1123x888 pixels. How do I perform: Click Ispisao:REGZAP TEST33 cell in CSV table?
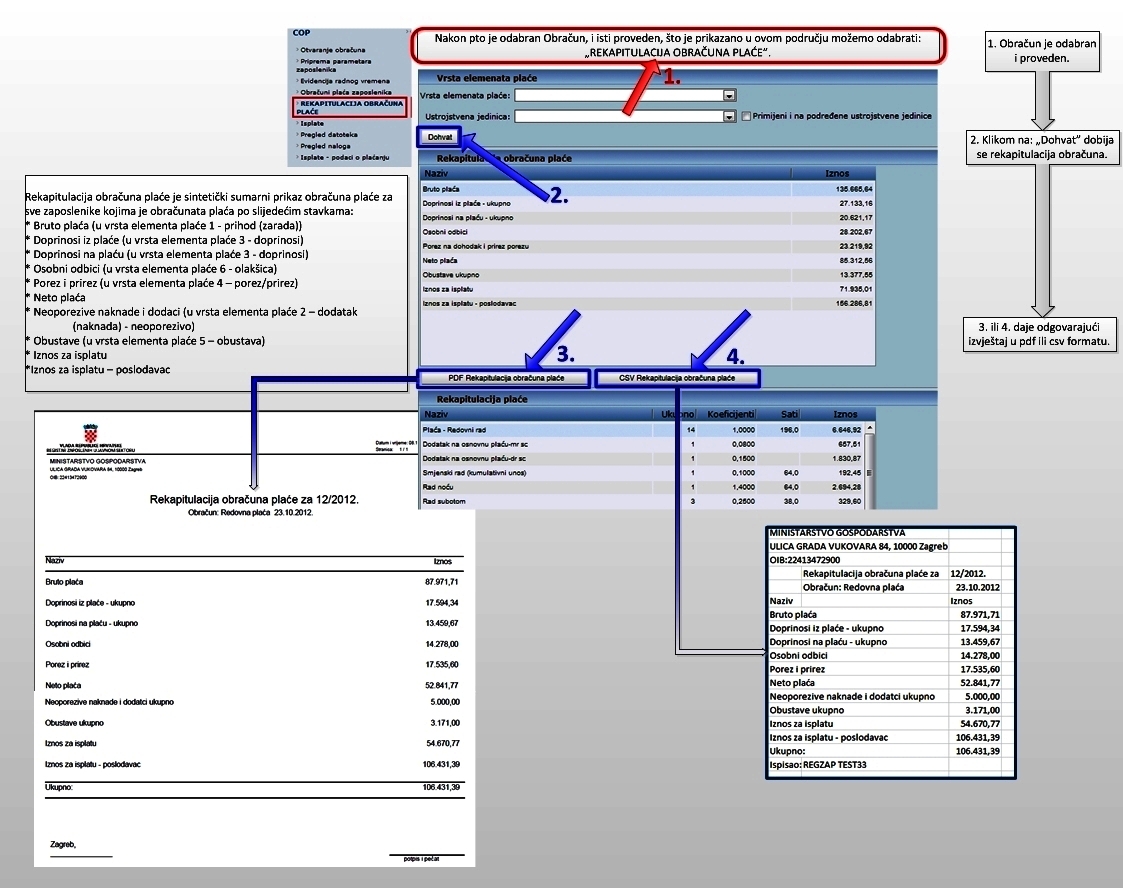818,765
